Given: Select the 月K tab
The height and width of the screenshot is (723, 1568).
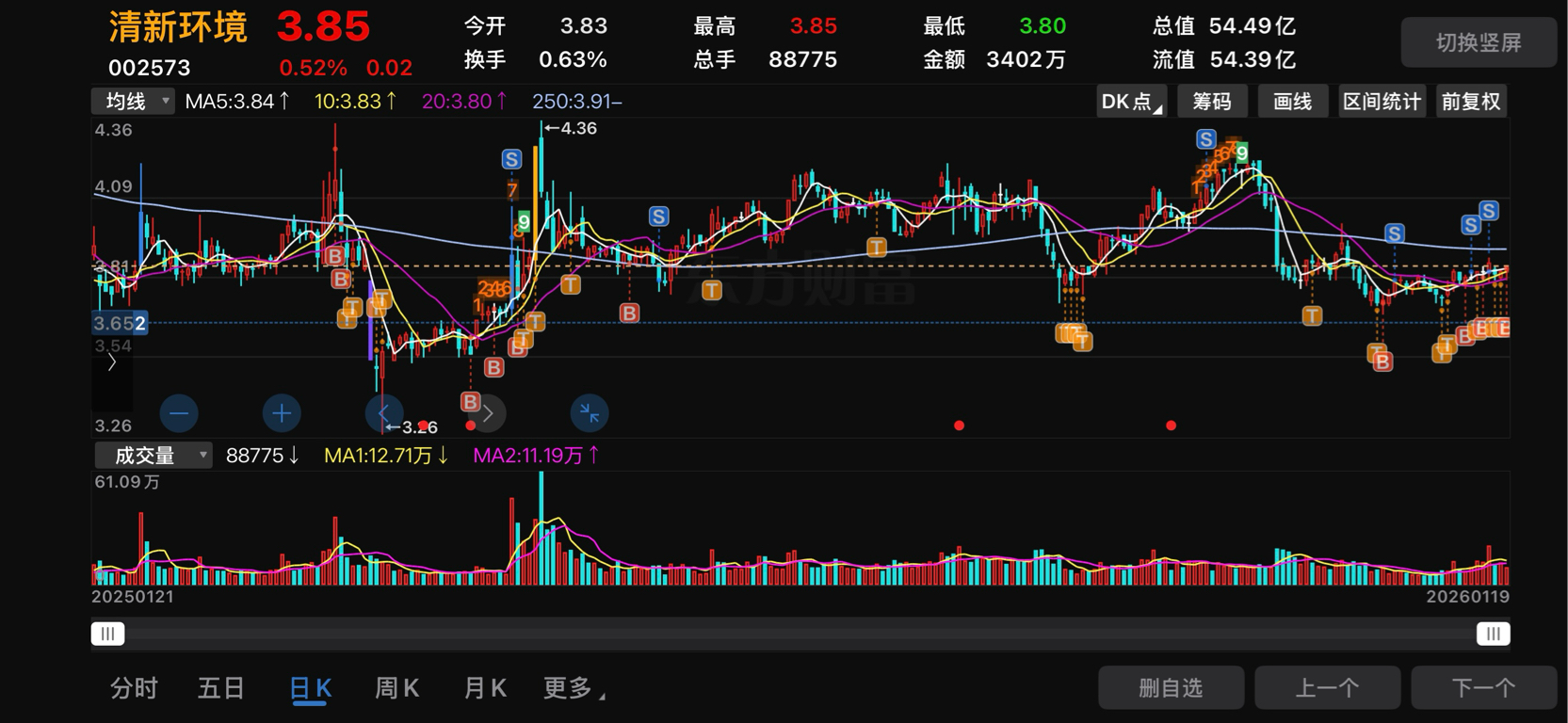Looking at the screenshot, I should 485,688.
